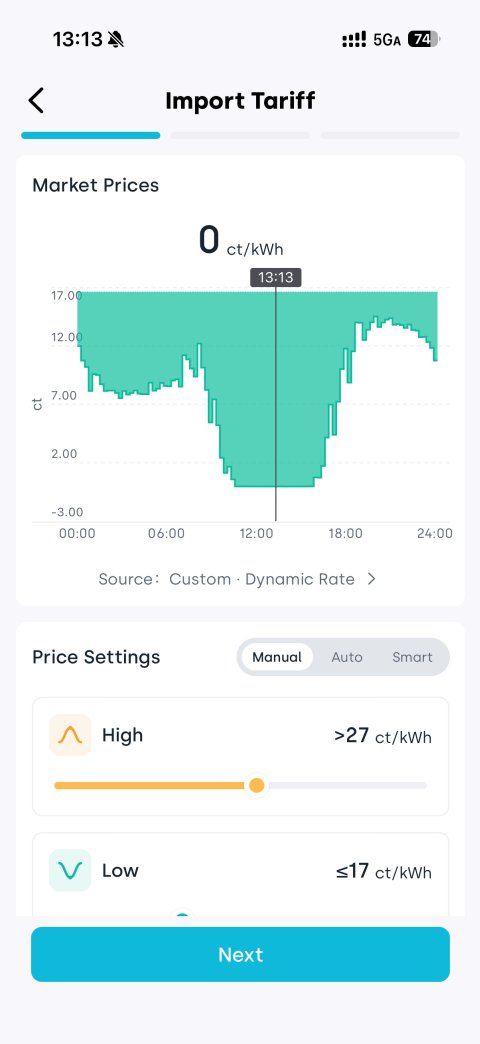Click the green Low price curve icon

[x=70, y=870]
